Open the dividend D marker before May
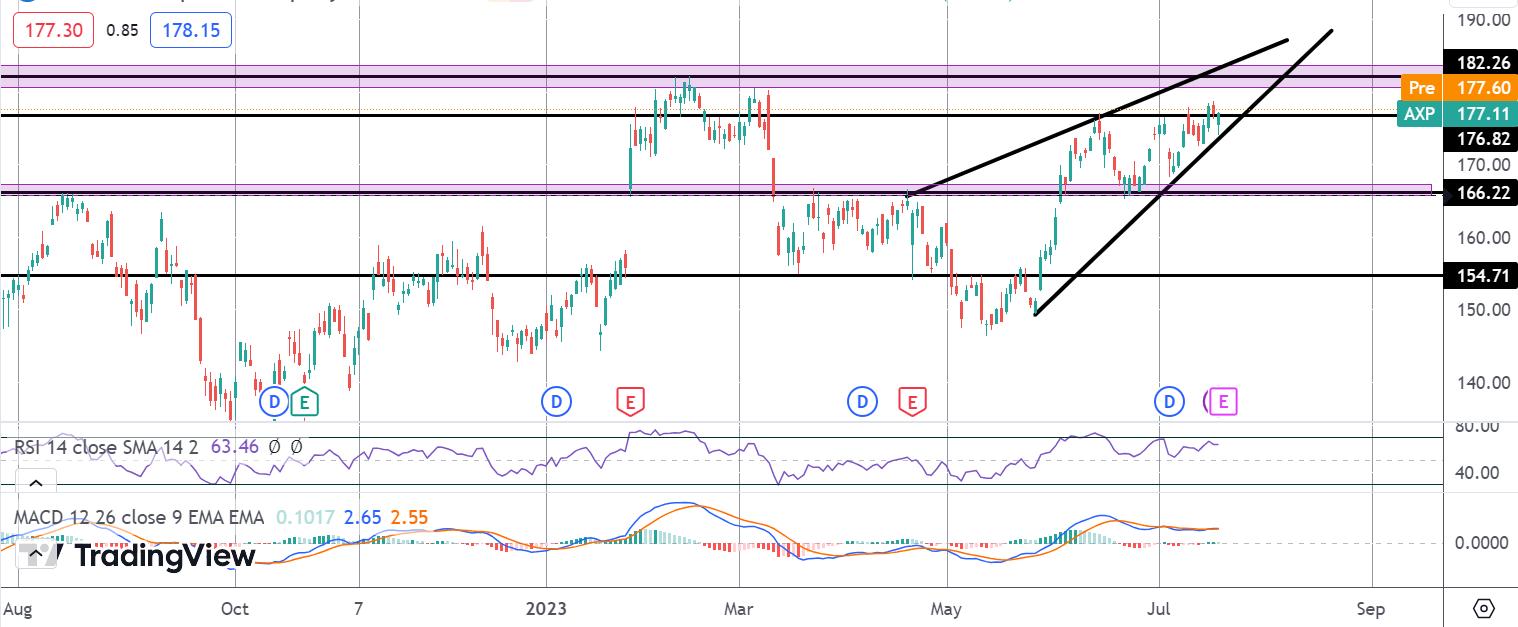 (861, 402)
